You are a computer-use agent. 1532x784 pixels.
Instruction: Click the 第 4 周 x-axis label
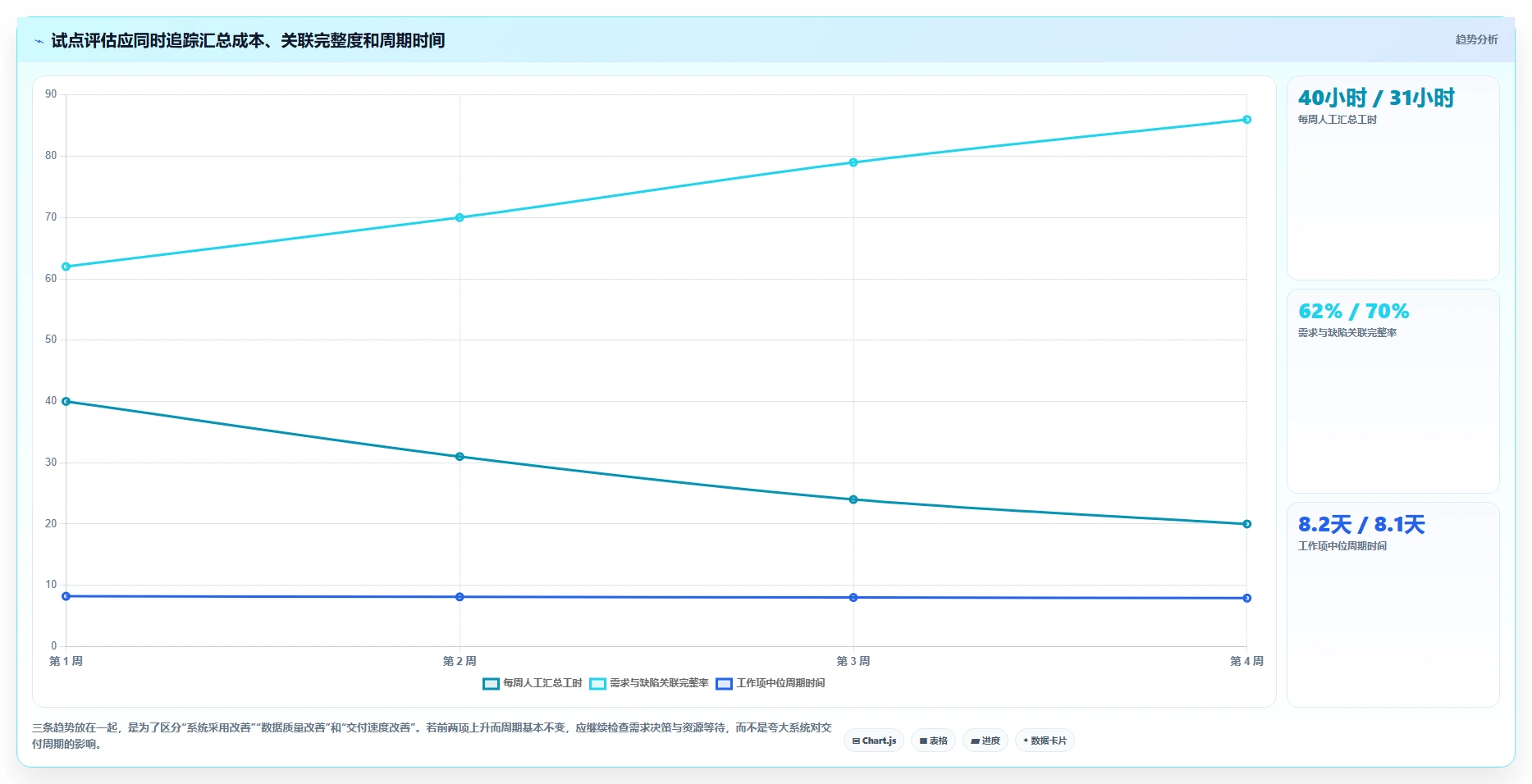pyautogui.click(x=1246, y=661)
